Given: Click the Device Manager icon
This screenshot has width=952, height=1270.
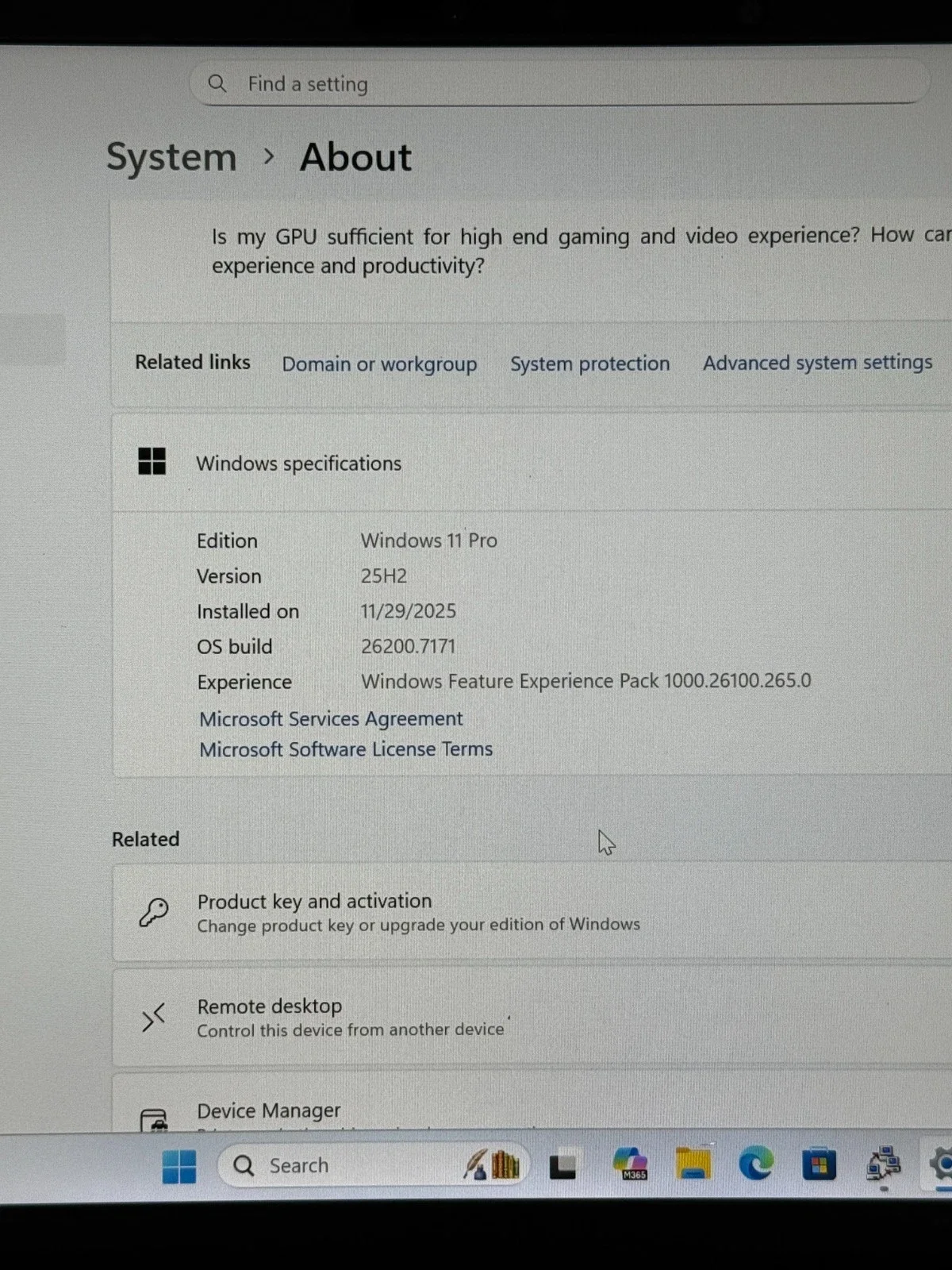Looking at the screenshot, I should point(154,1120).
